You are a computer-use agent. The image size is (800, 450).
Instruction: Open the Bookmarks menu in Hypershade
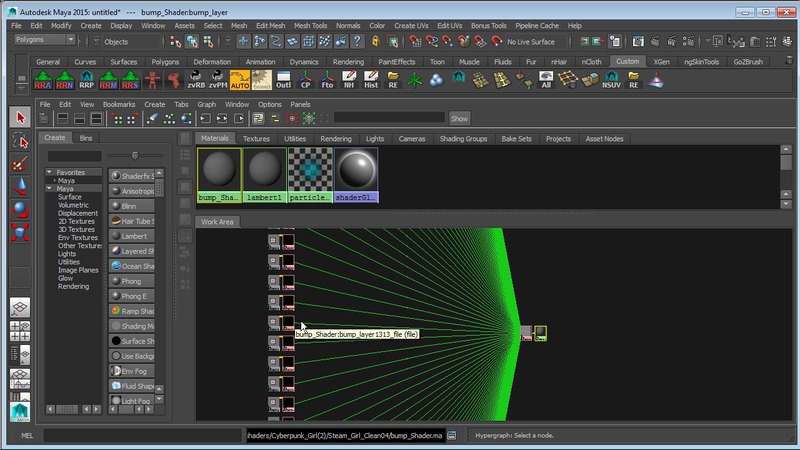click(118, 104)
